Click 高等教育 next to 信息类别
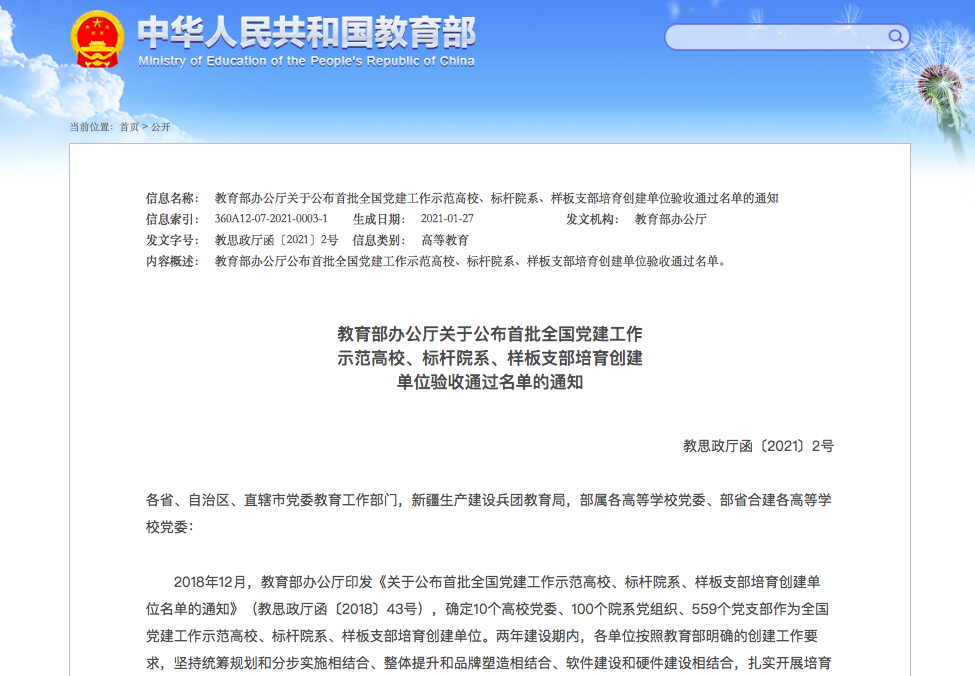The height and width of the screenshot is (676, 975). point(445,240)
